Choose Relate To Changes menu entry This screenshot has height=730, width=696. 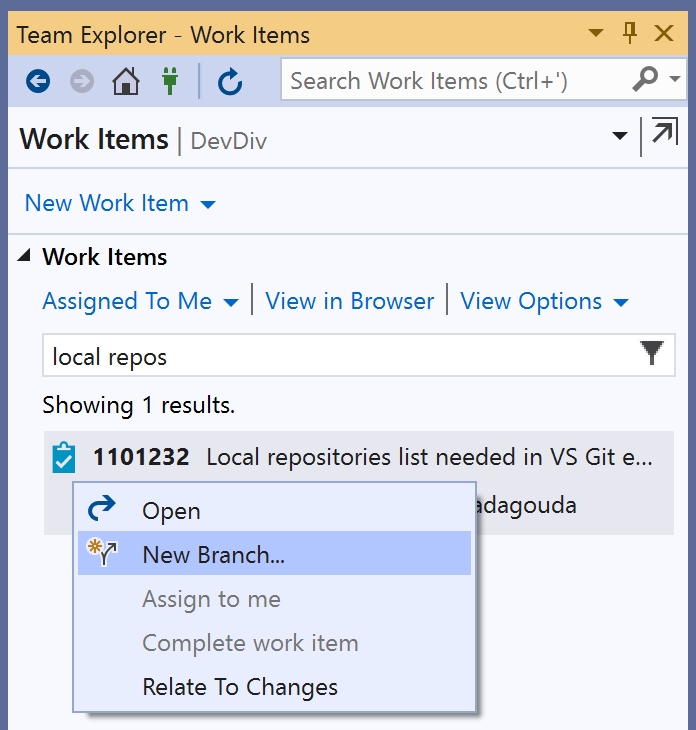tap(274, 687)
